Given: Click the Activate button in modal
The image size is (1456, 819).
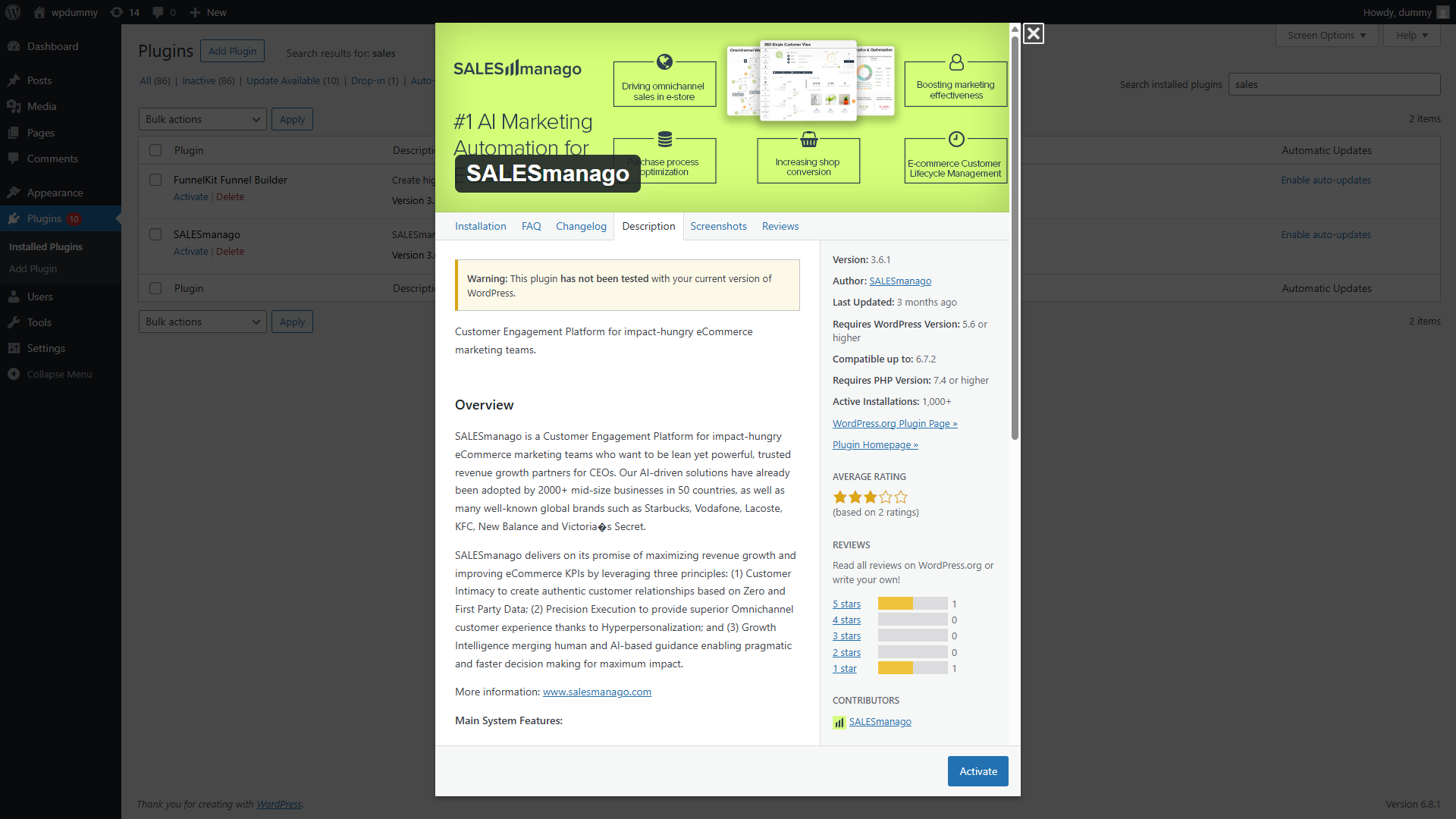Looking at the screenshot, I should (x=977, y=771).
